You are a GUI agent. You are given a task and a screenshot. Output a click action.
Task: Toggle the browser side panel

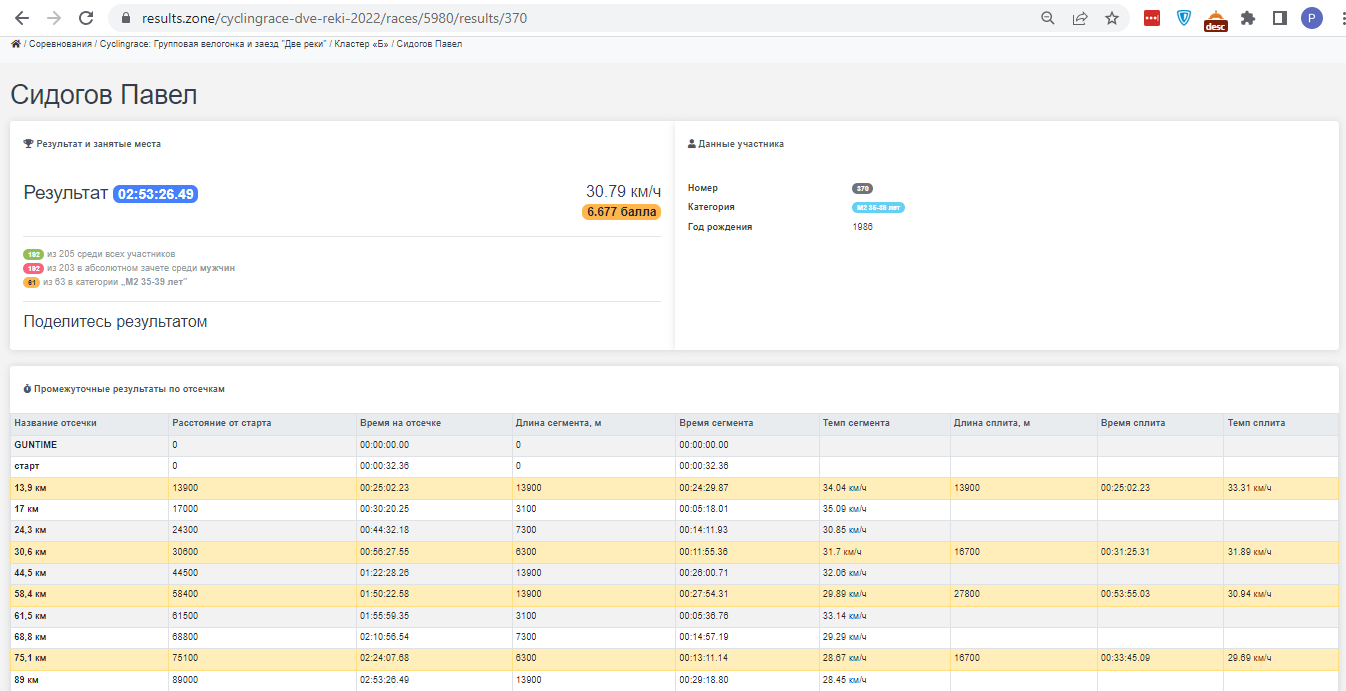[1279, 18]
